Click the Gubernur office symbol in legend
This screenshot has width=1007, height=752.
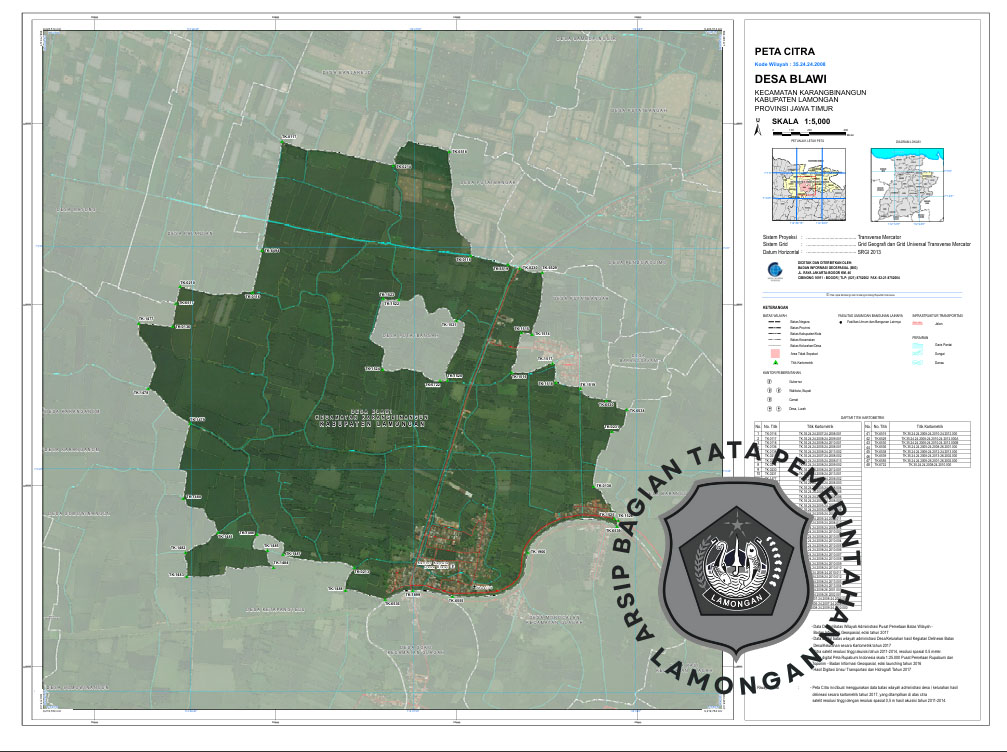(769, 381)
